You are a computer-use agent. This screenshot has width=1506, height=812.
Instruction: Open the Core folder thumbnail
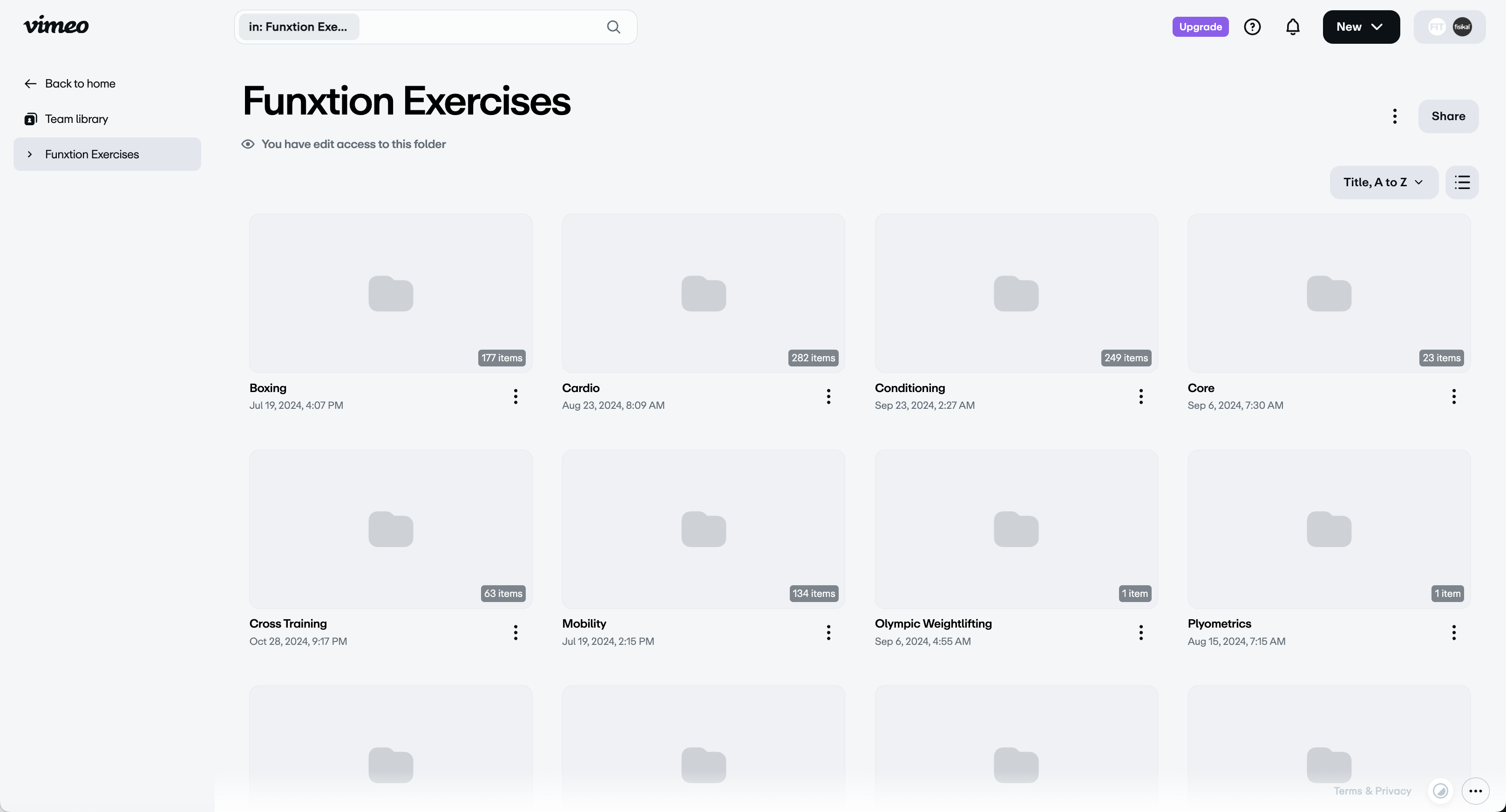click(1329, 293)
